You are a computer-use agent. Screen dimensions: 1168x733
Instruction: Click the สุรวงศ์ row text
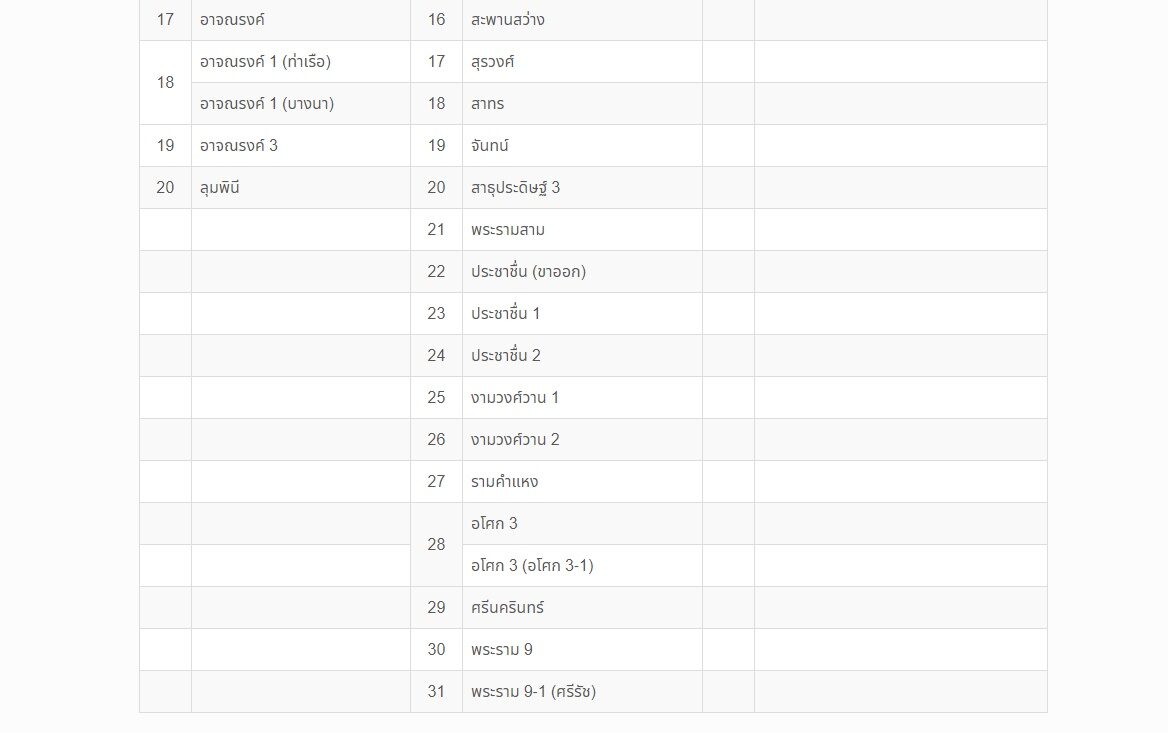pos(492,62)
